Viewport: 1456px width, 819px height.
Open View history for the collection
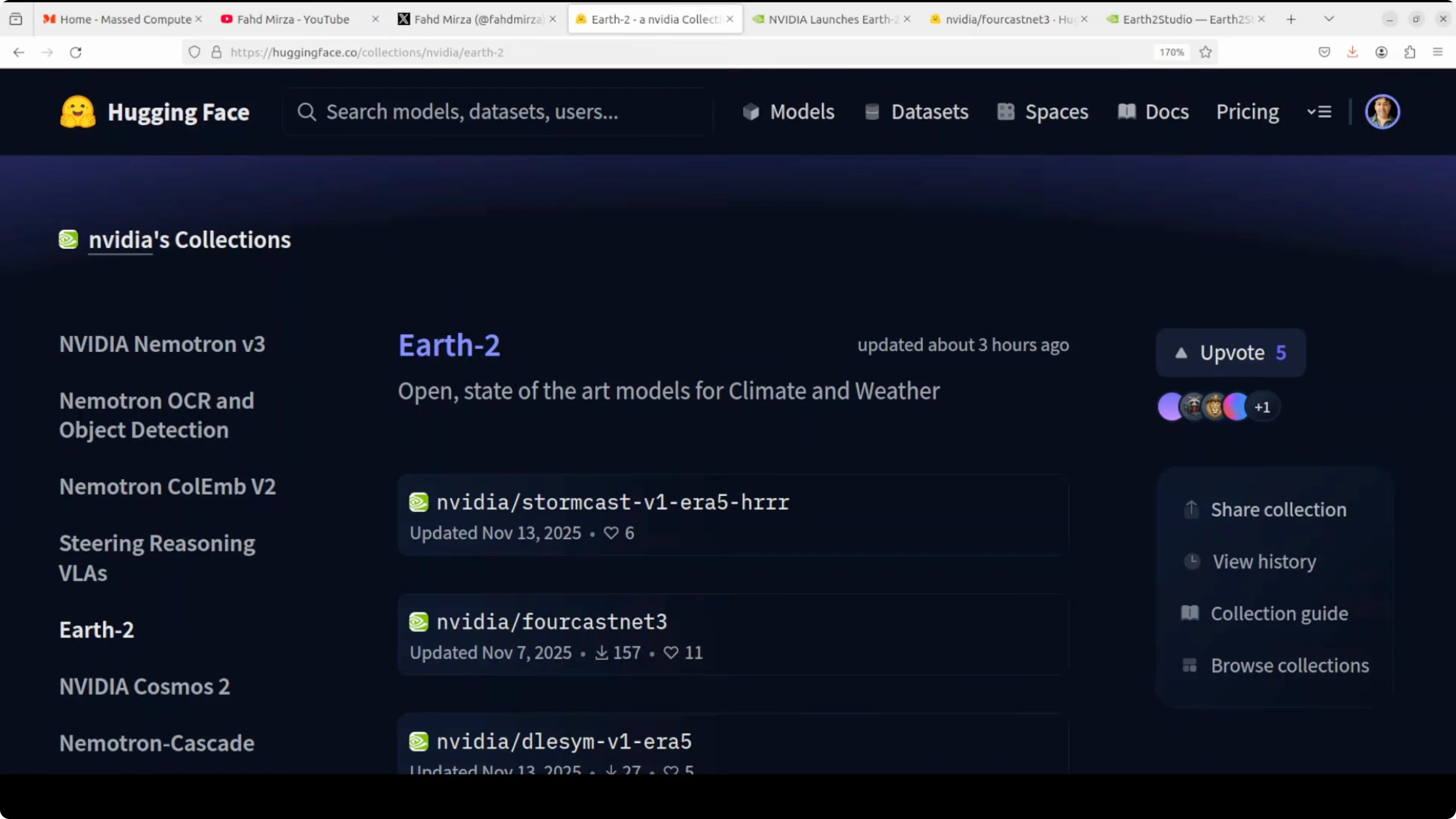tap(1265, 561)
